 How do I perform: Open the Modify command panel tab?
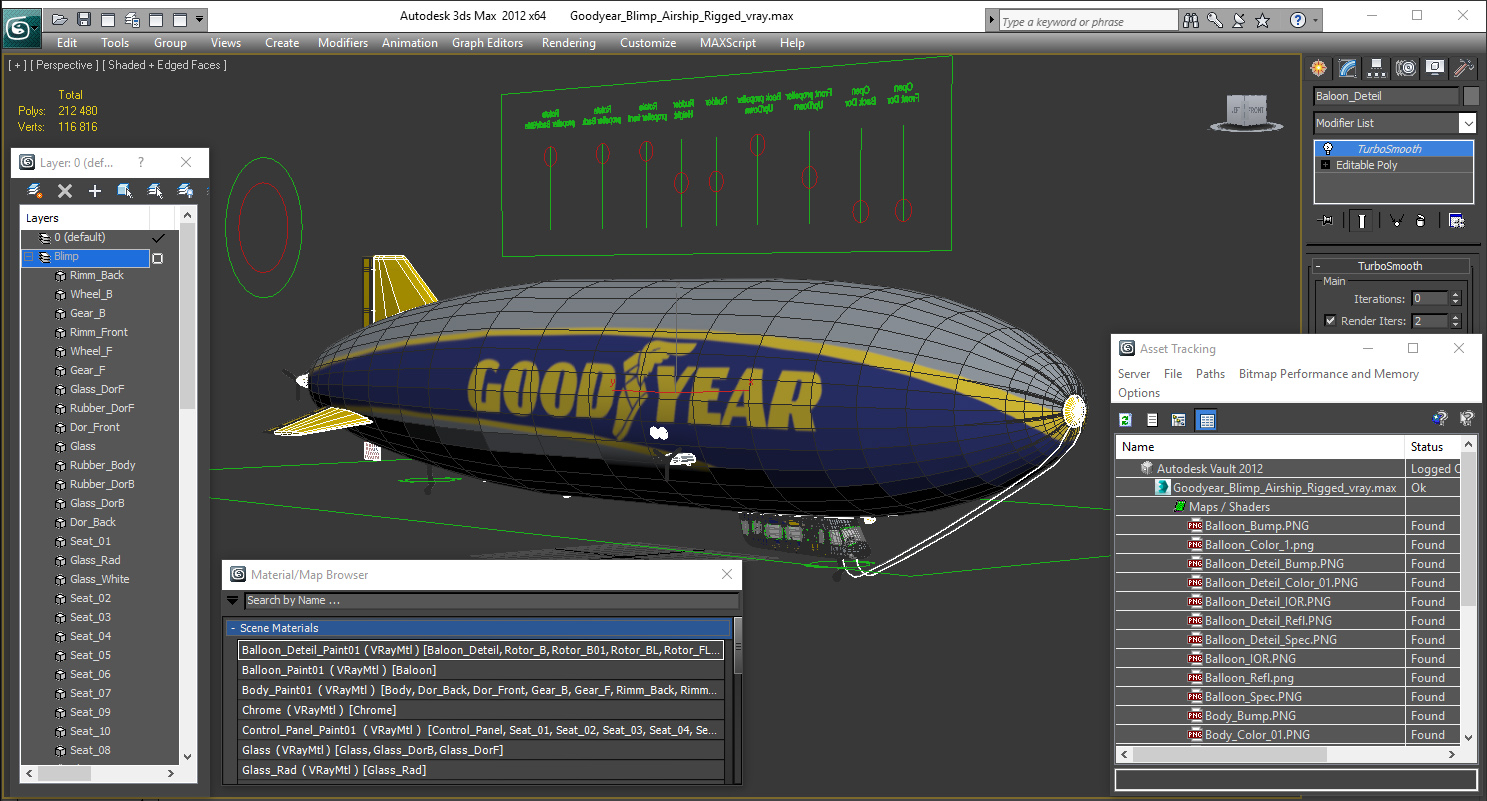point(1348,68)
